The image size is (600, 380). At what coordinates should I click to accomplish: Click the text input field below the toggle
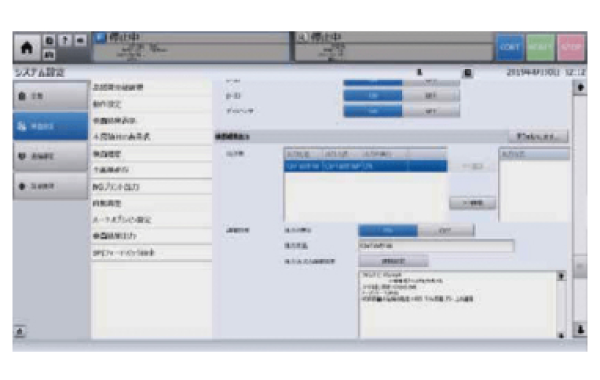[x=436, y=246]
